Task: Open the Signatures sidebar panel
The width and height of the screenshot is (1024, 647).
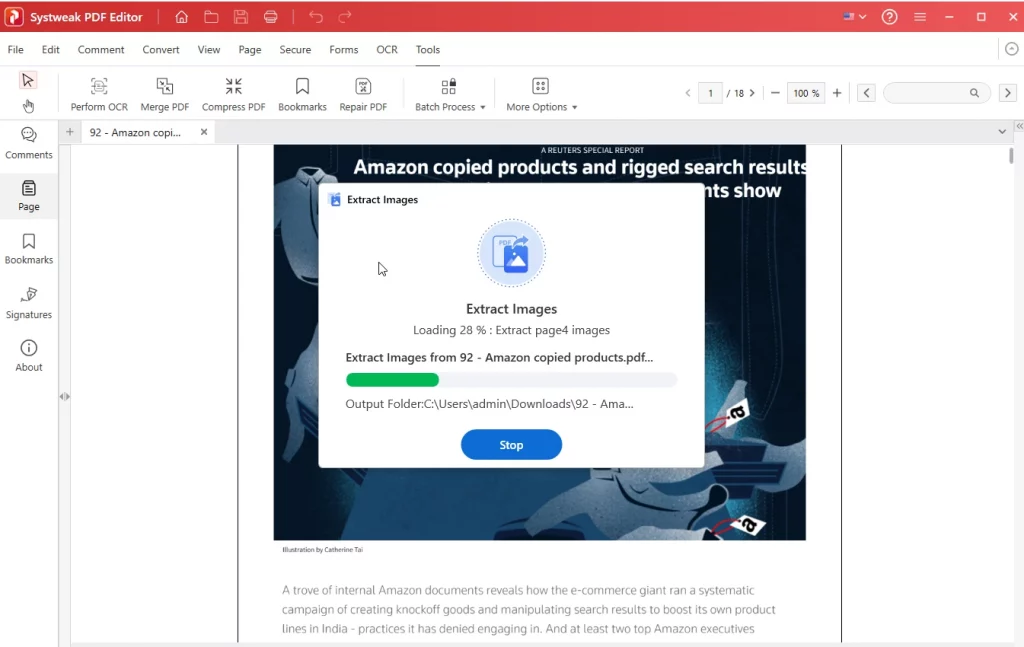Action: 29,303
